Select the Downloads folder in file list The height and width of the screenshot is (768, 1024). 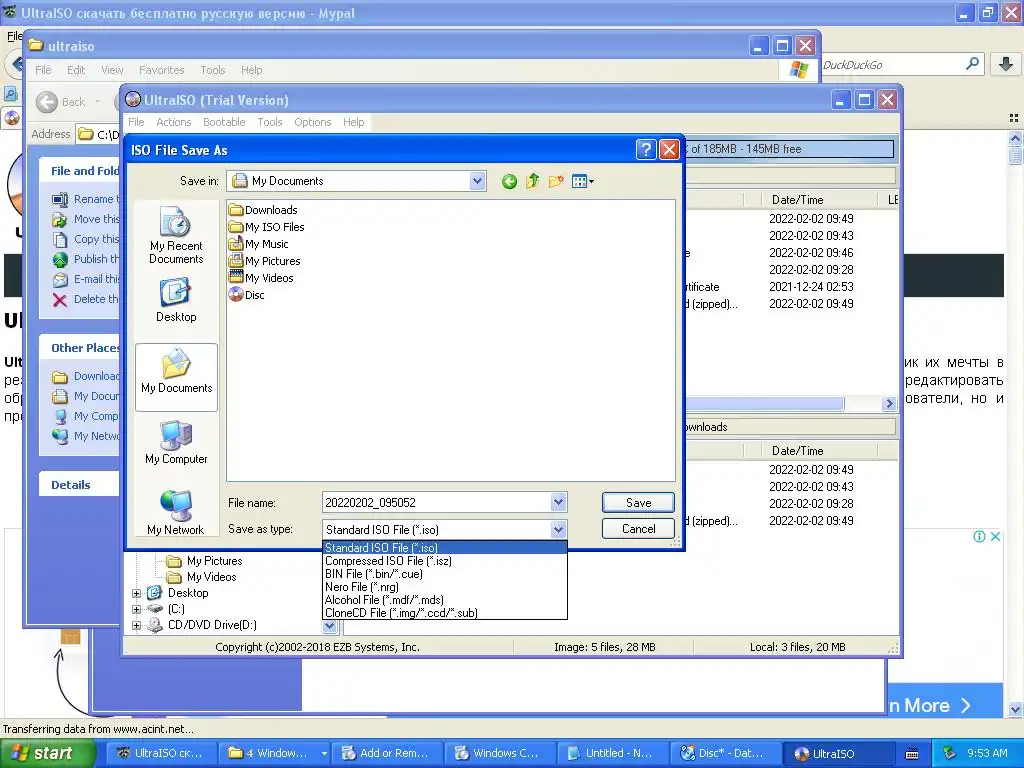263,210
